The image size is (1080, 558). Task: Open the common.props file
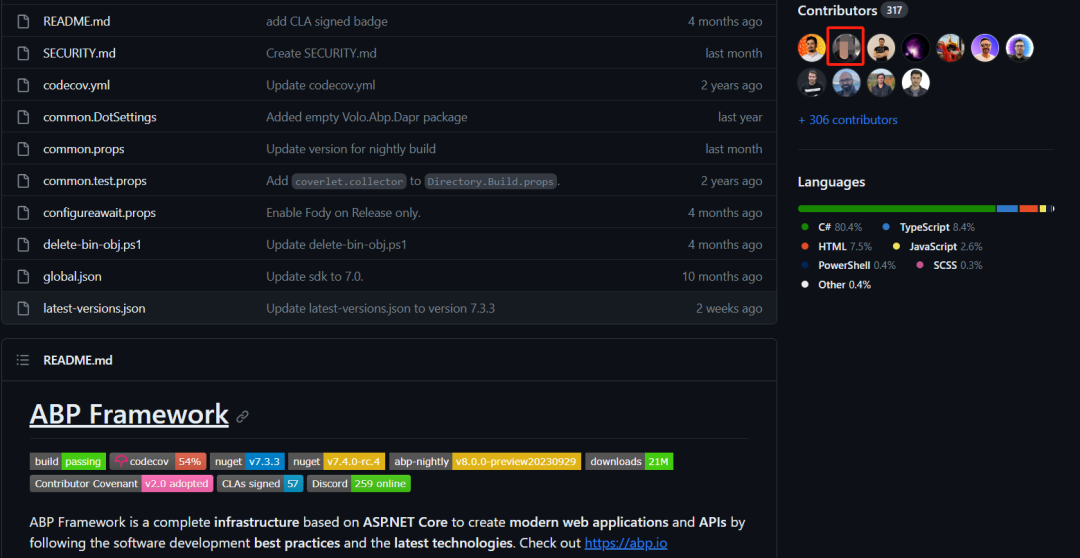[83, 149]
